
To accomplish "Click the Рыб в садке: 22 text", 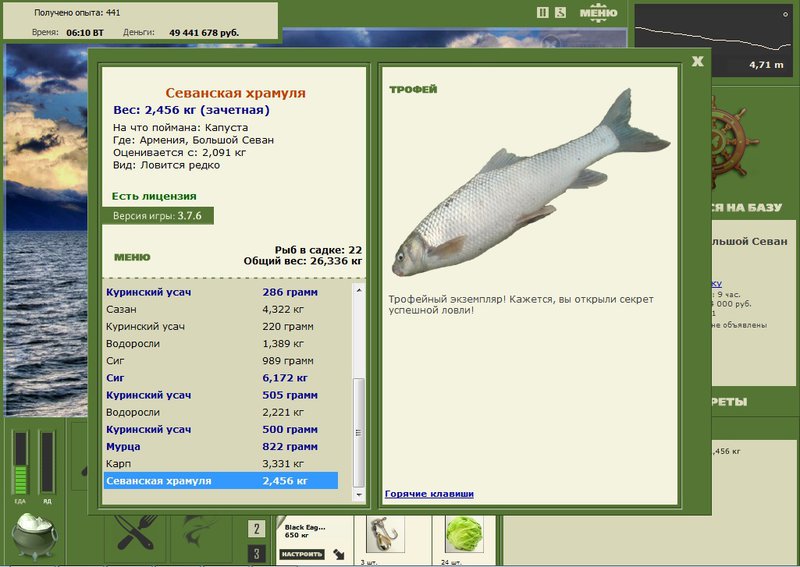I will [x=318, y=250].
